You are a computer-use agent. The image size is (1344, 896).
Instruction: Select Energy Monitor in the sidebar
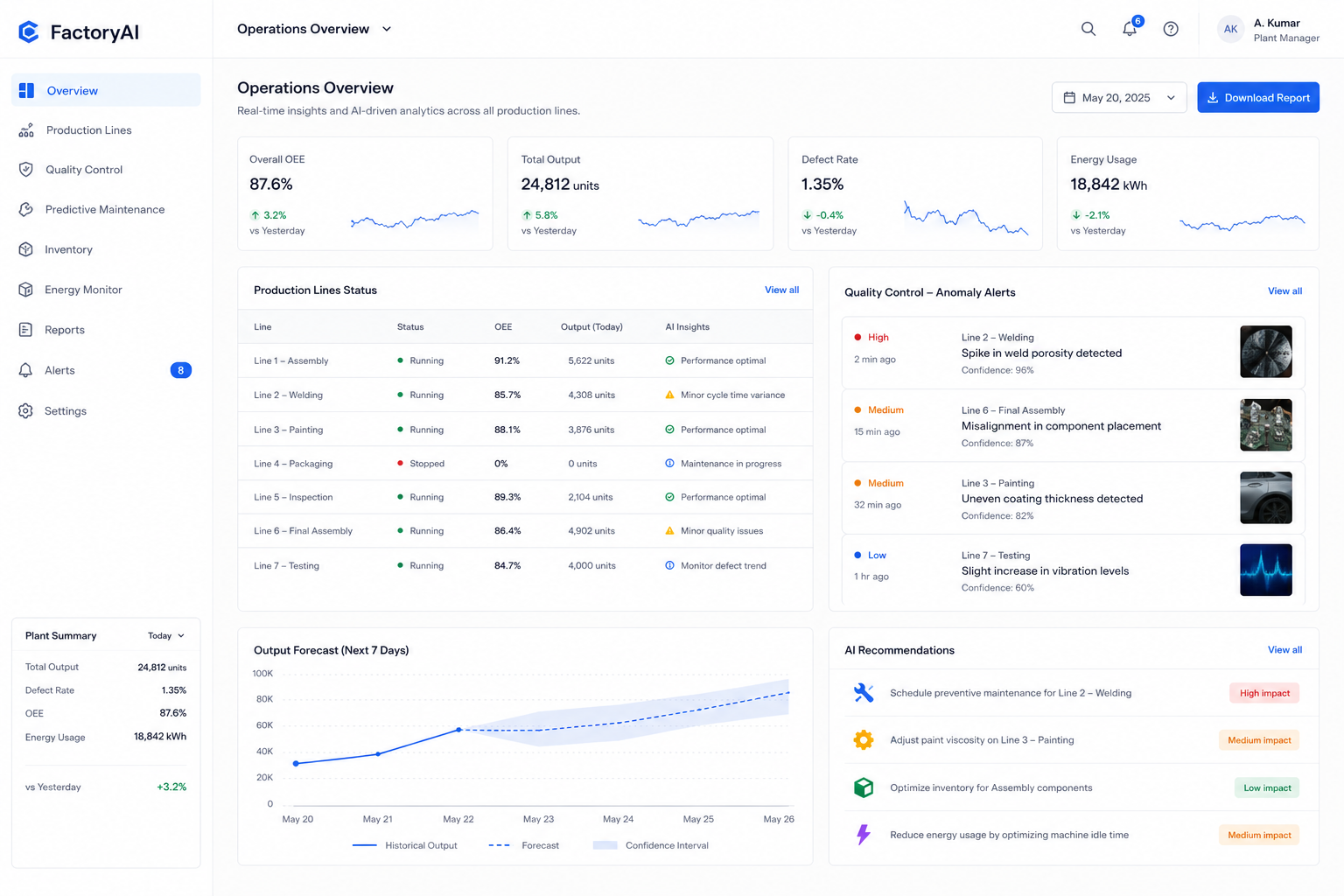click(x=106, y=290)
